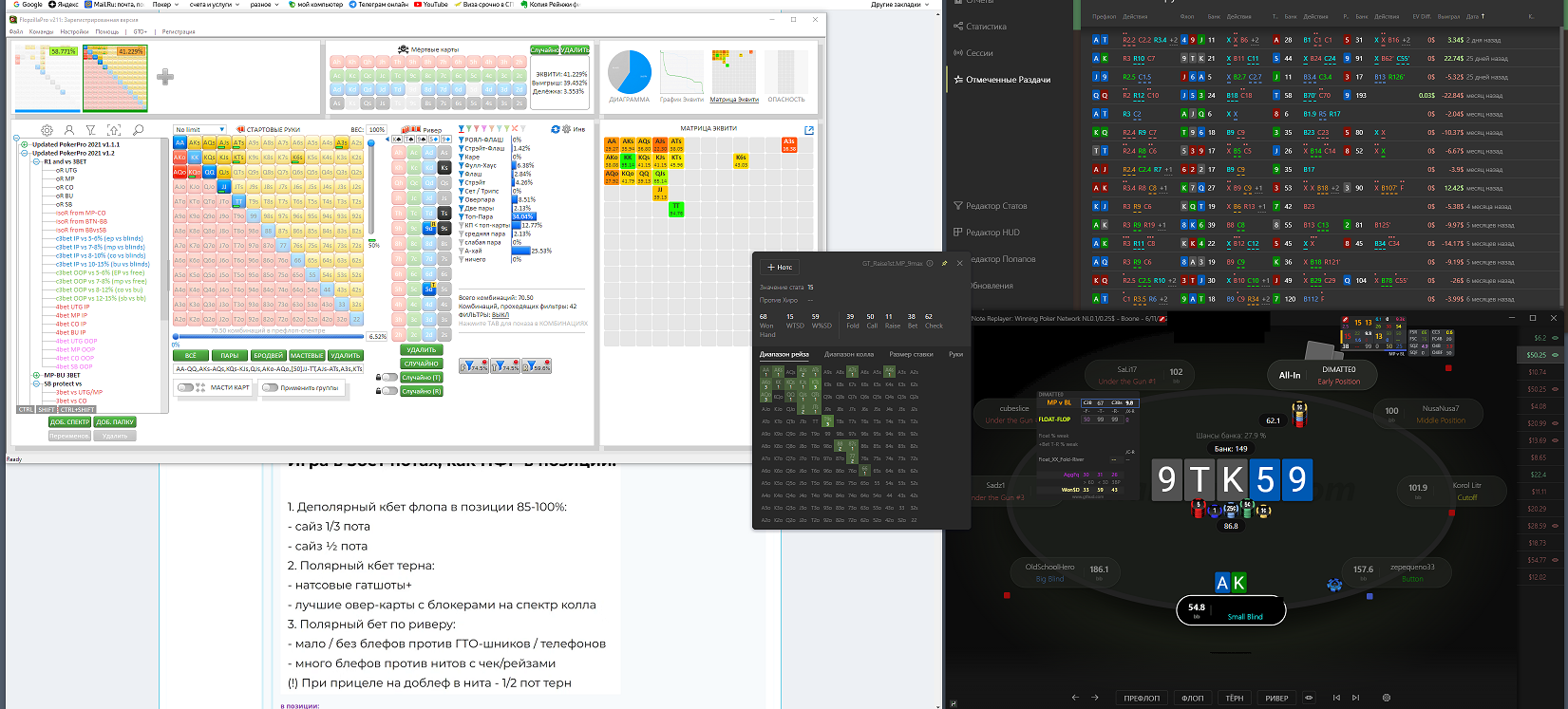This screenshot has height=709, width=1568.
Task: Click range text input field
Action: point(268,368)
